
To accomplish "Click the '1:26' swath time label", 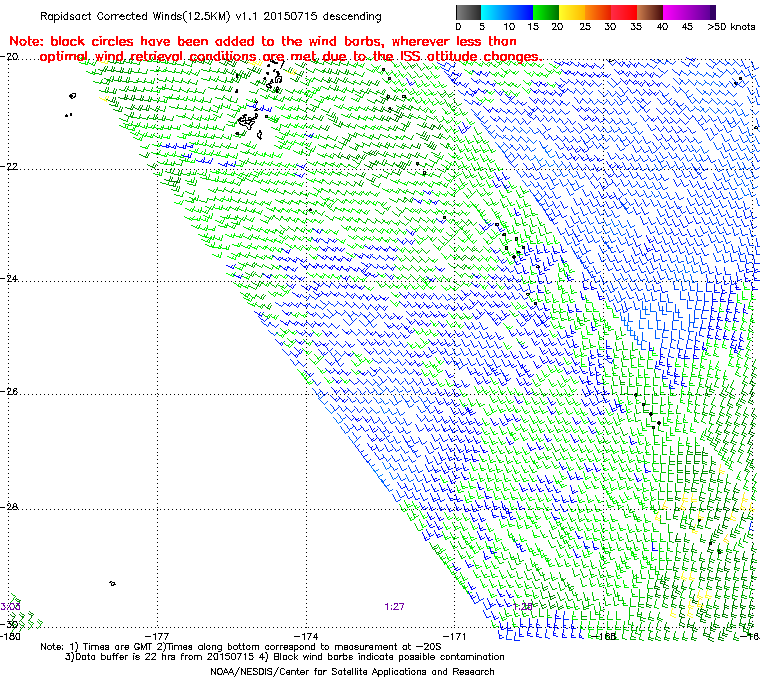I will point(522,607).
